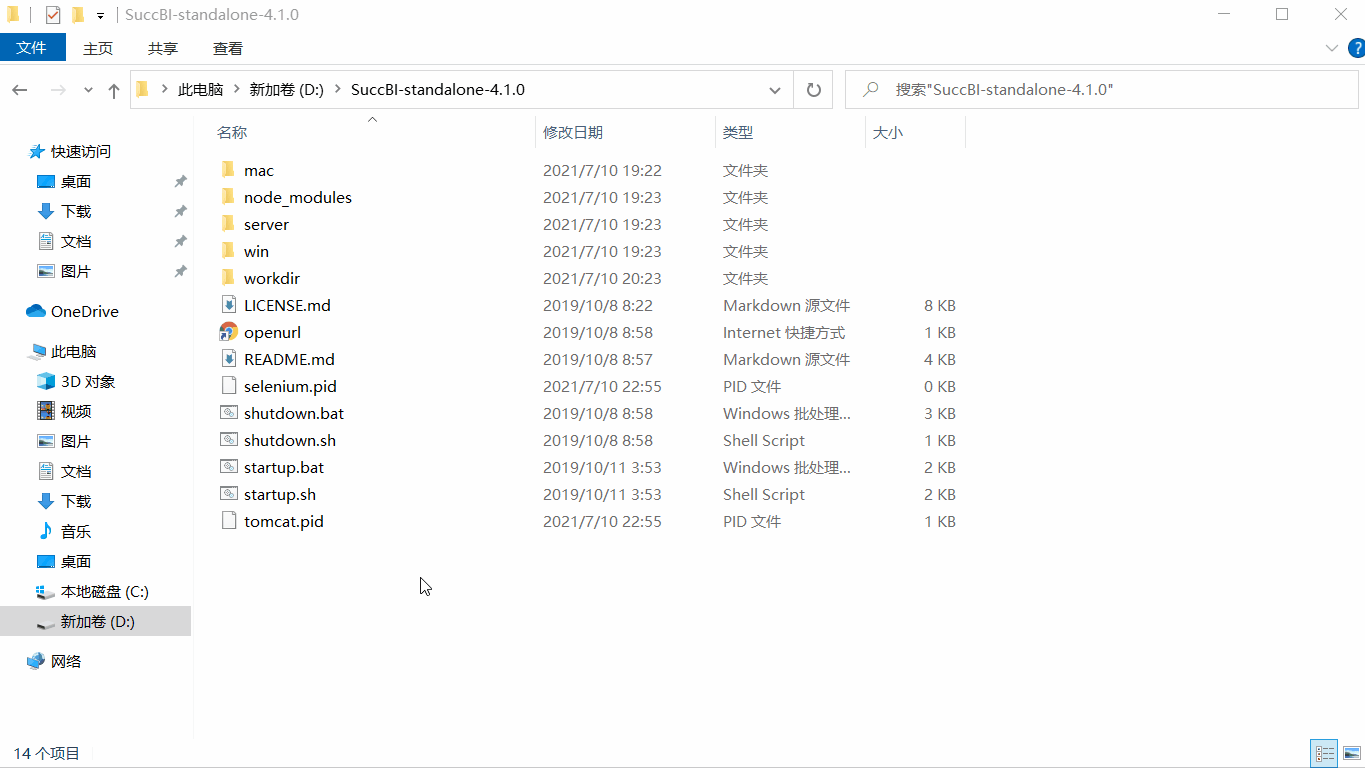Select the startup.bat file name

[284, 467]
